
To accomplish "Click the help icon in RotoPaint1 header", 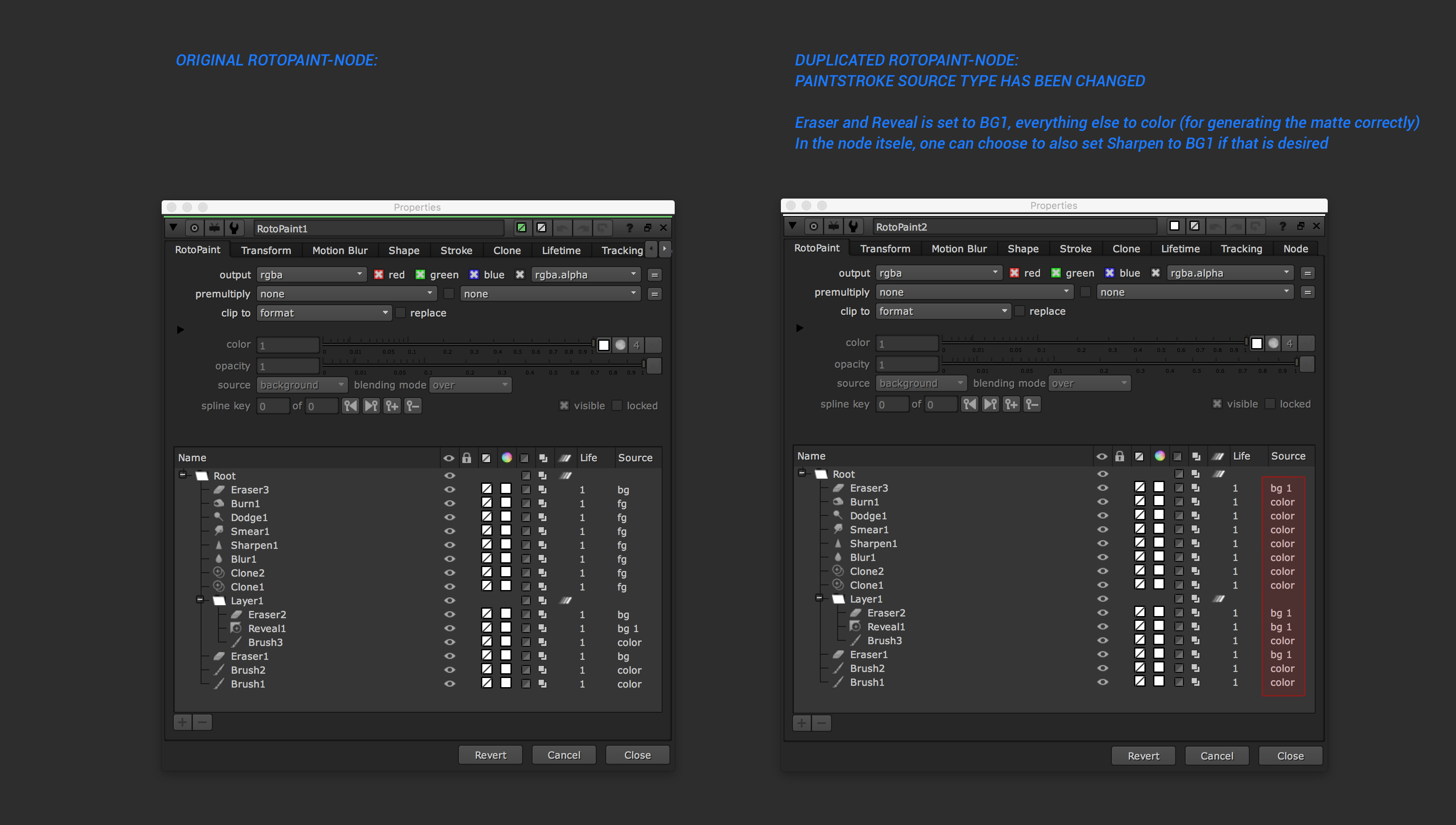I will point(629,228).
